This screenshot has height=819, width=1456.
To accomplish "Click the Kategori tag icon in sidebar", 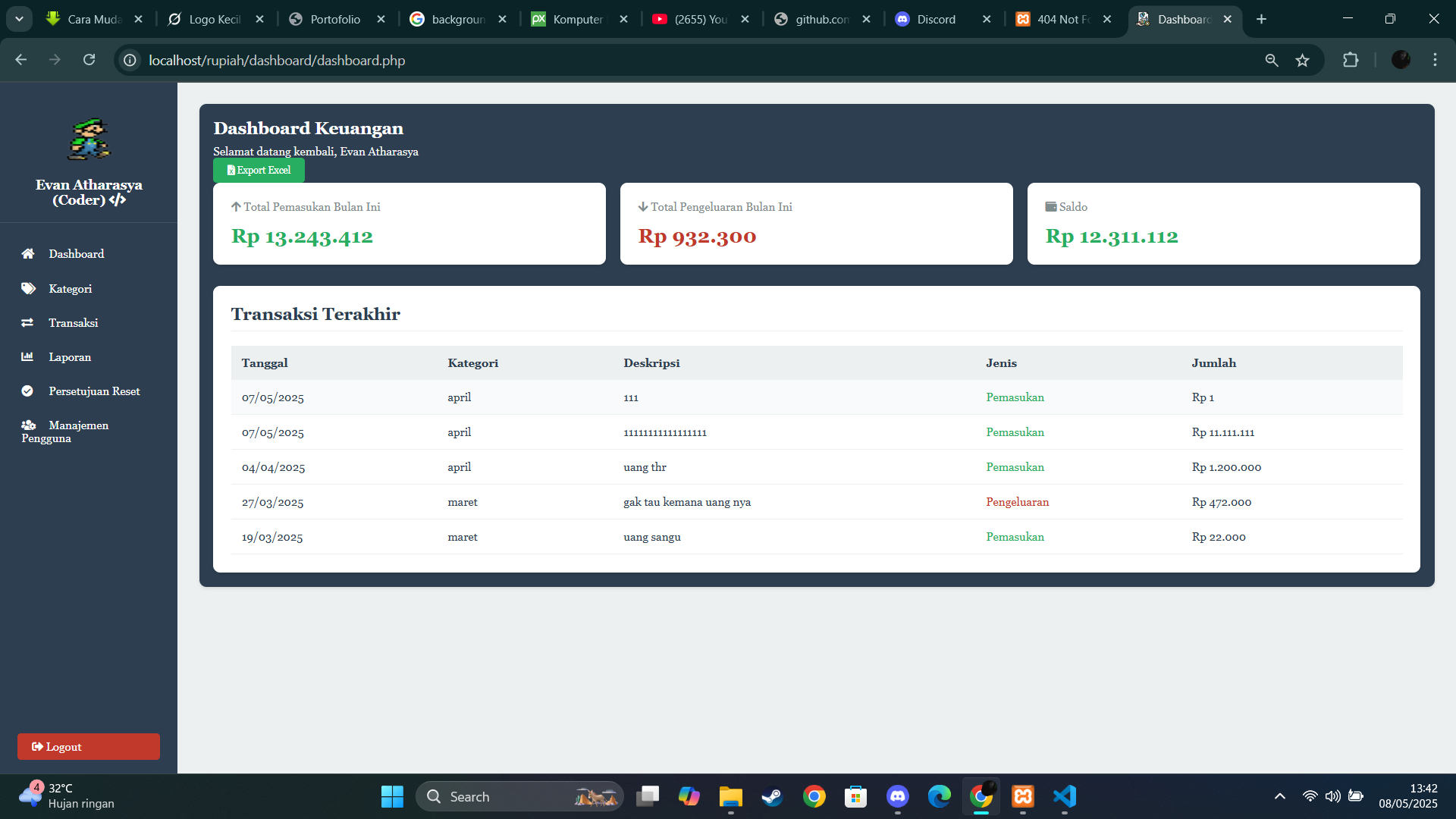I will [28, 288].
